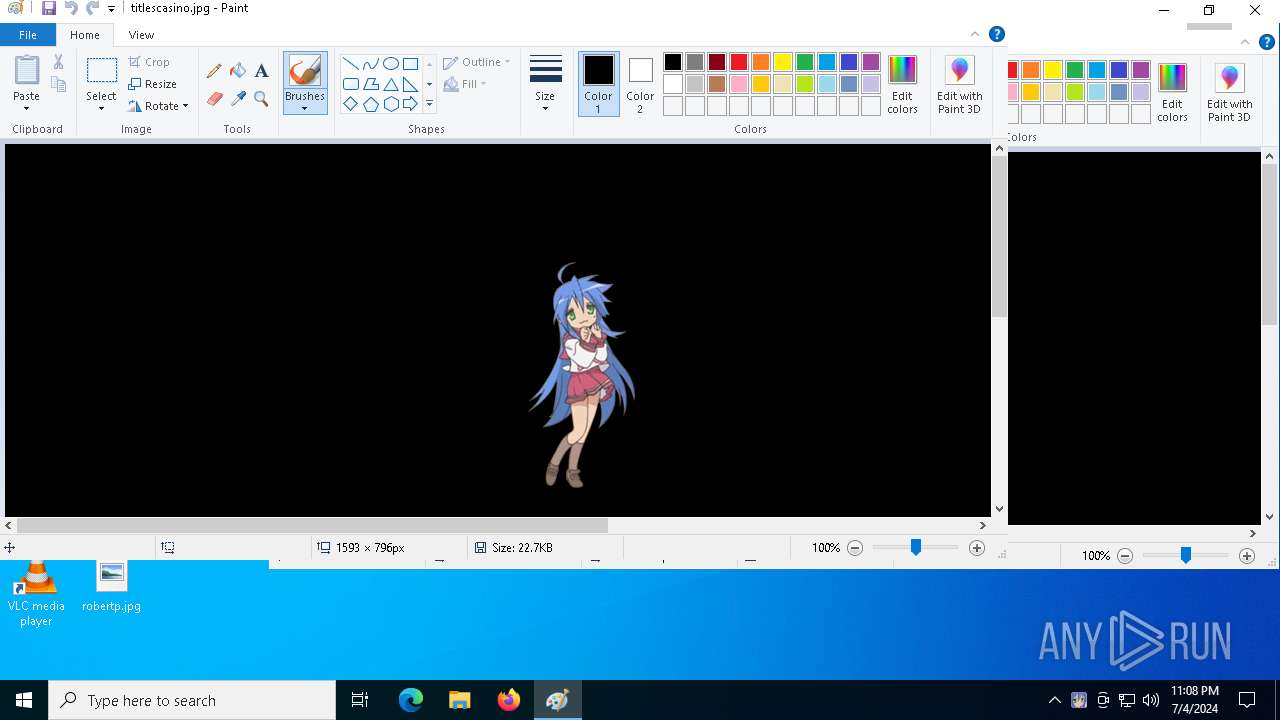Select the Pencil tool

(x=214, y=71)
